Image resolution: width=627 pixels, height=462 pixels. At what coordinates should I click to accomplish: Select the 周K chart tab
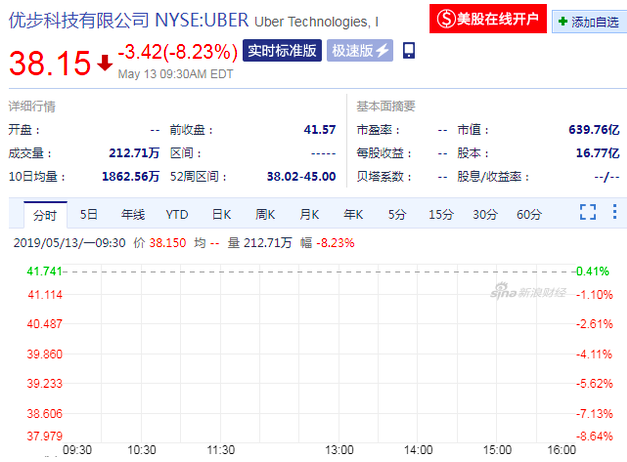coord(265,215)
